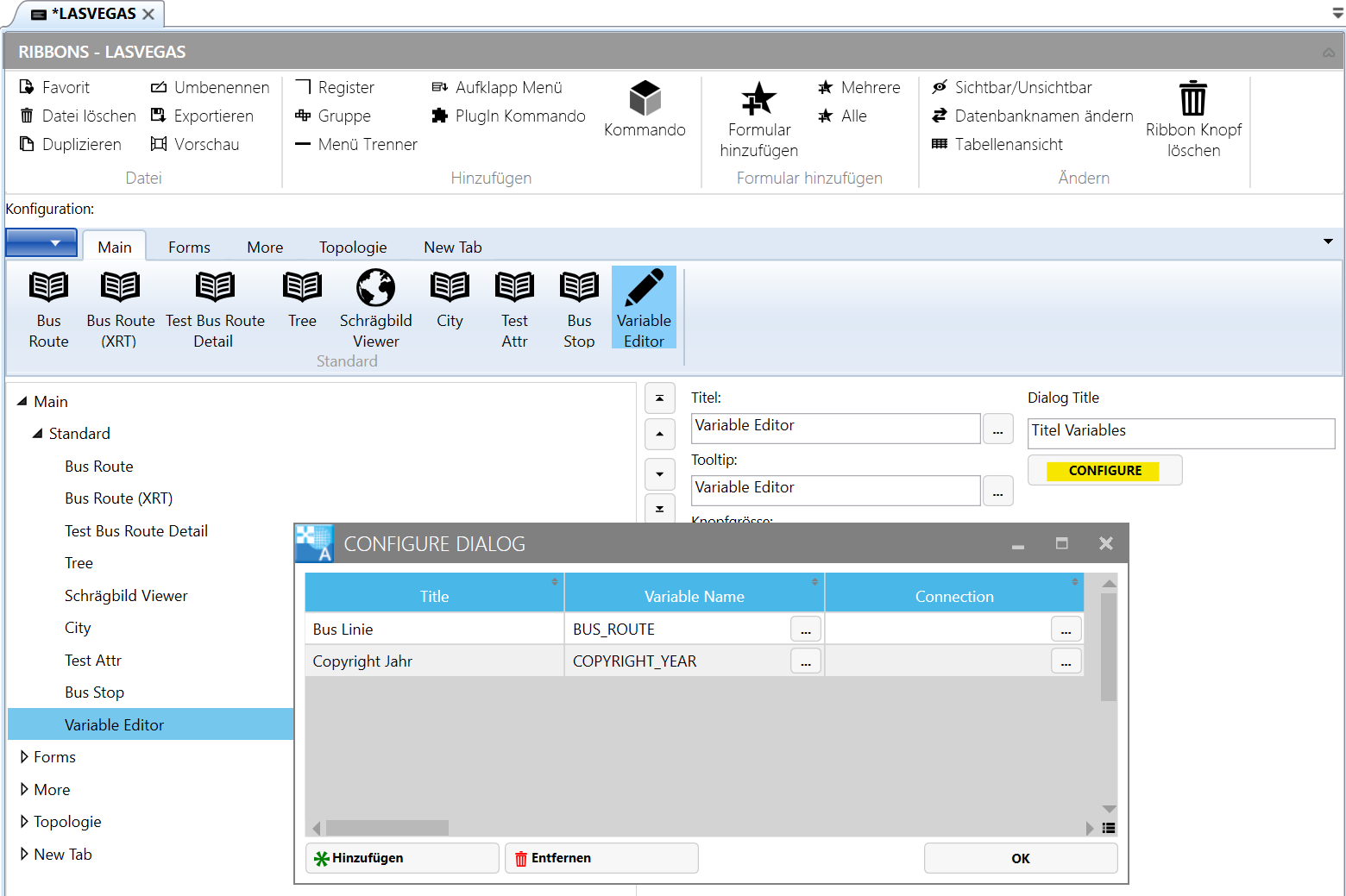Expand the Topologie tree node

(24, 821)
